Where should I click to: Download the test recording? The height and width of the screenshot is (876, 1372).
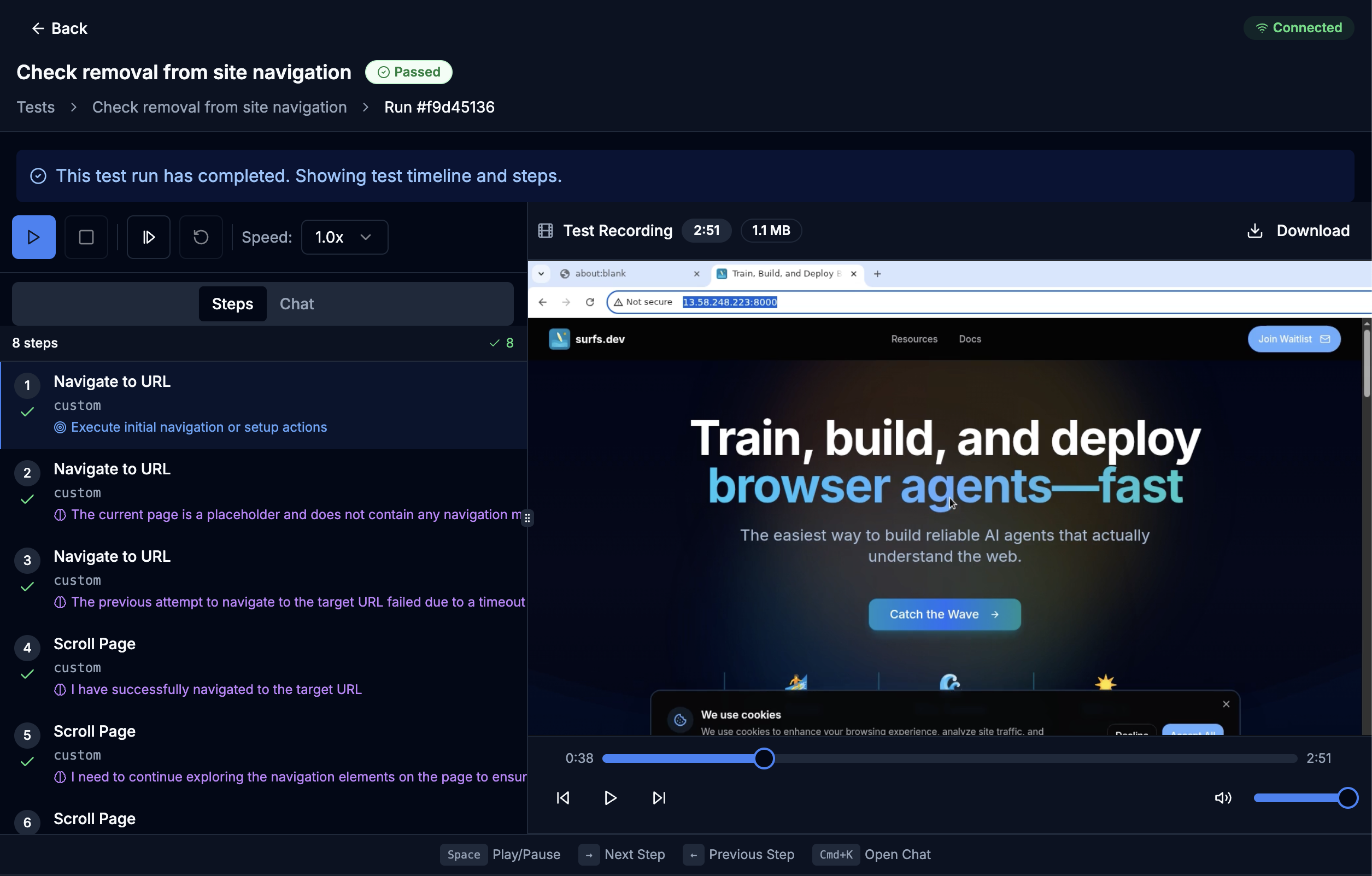coord(1297,230)
